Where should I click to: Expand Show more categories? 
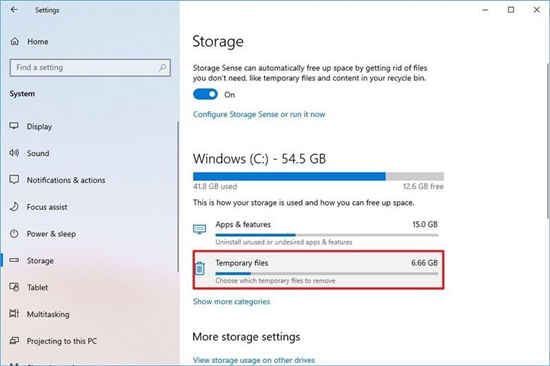[232, 301]
